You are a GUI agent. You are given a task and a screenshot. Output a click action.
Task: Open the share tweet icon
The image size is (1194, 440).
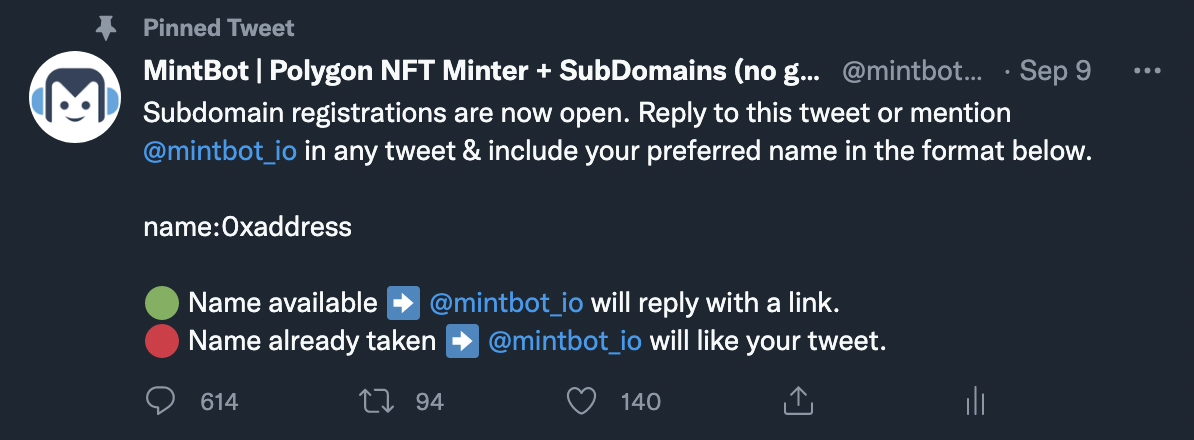point(795,402)
